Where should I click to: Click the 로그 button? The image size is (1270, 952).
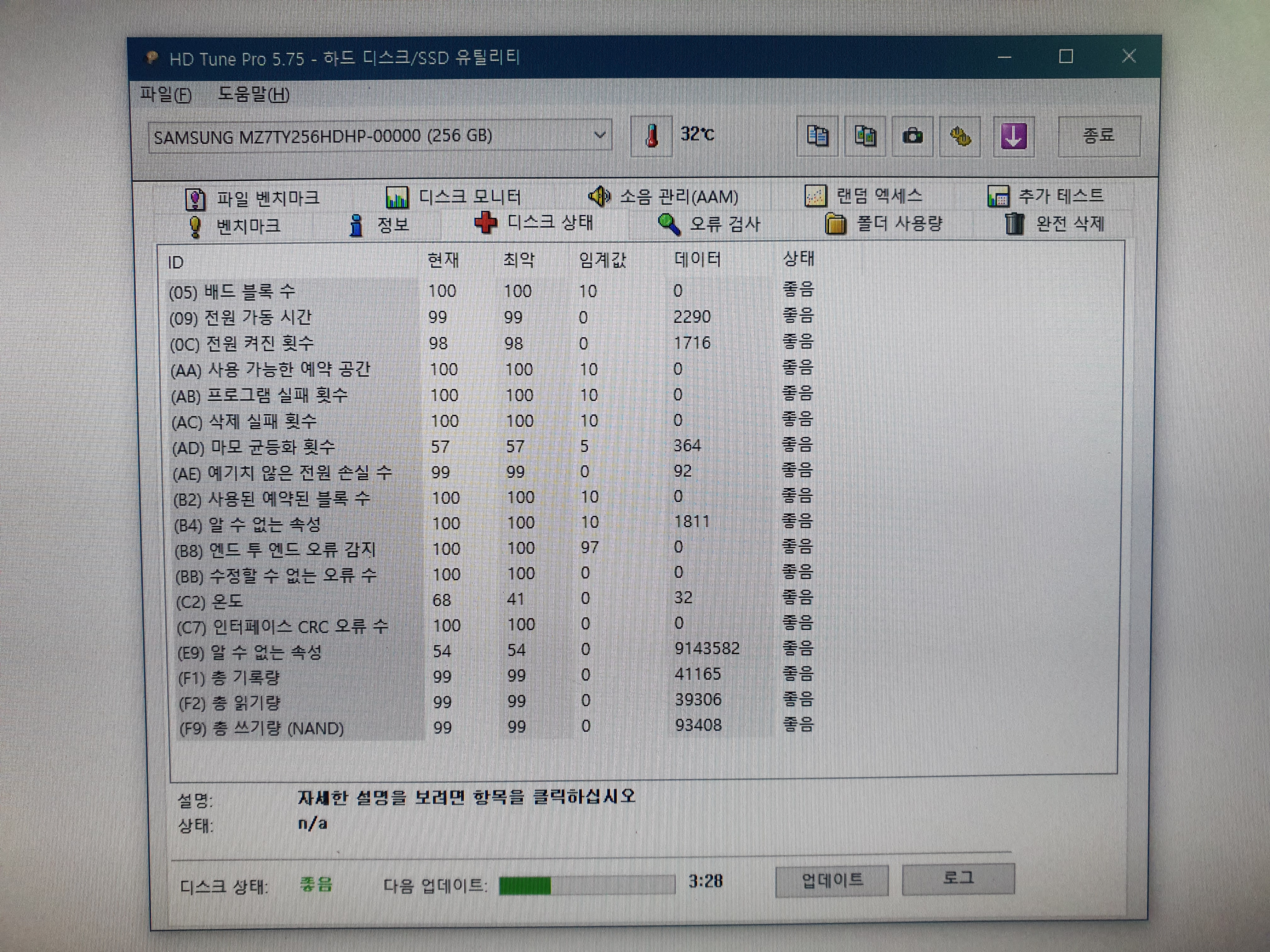click(958, 879)
